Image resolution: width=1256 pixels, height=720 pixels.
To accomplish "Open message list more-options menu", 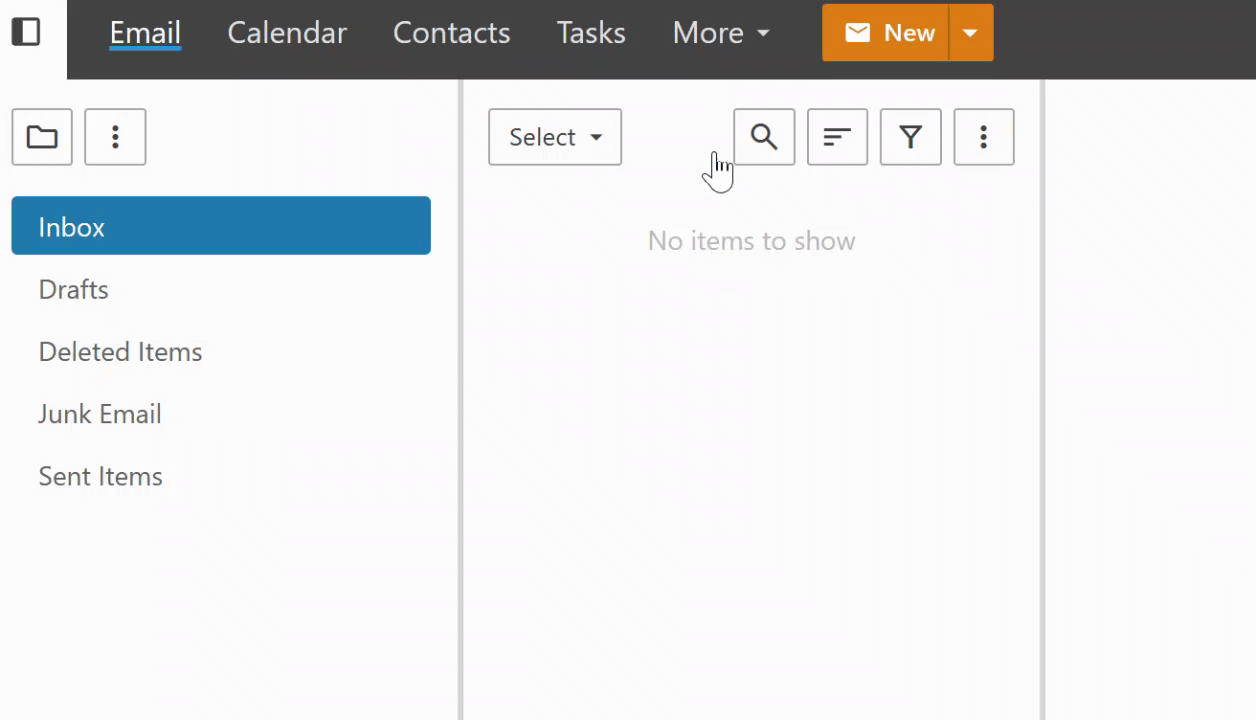I will click(x=984, y=137).
